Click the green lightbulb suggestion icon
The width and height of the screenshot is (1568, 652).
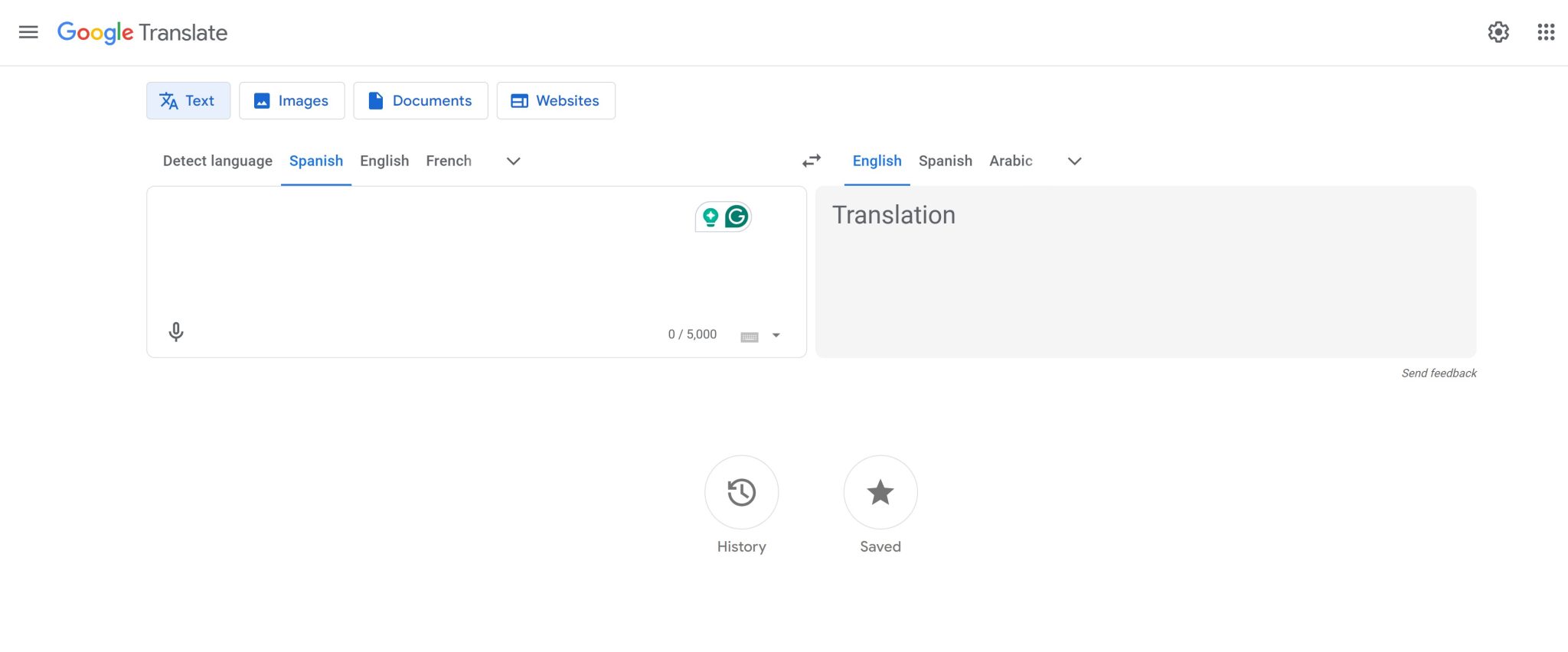click(710, 217)
